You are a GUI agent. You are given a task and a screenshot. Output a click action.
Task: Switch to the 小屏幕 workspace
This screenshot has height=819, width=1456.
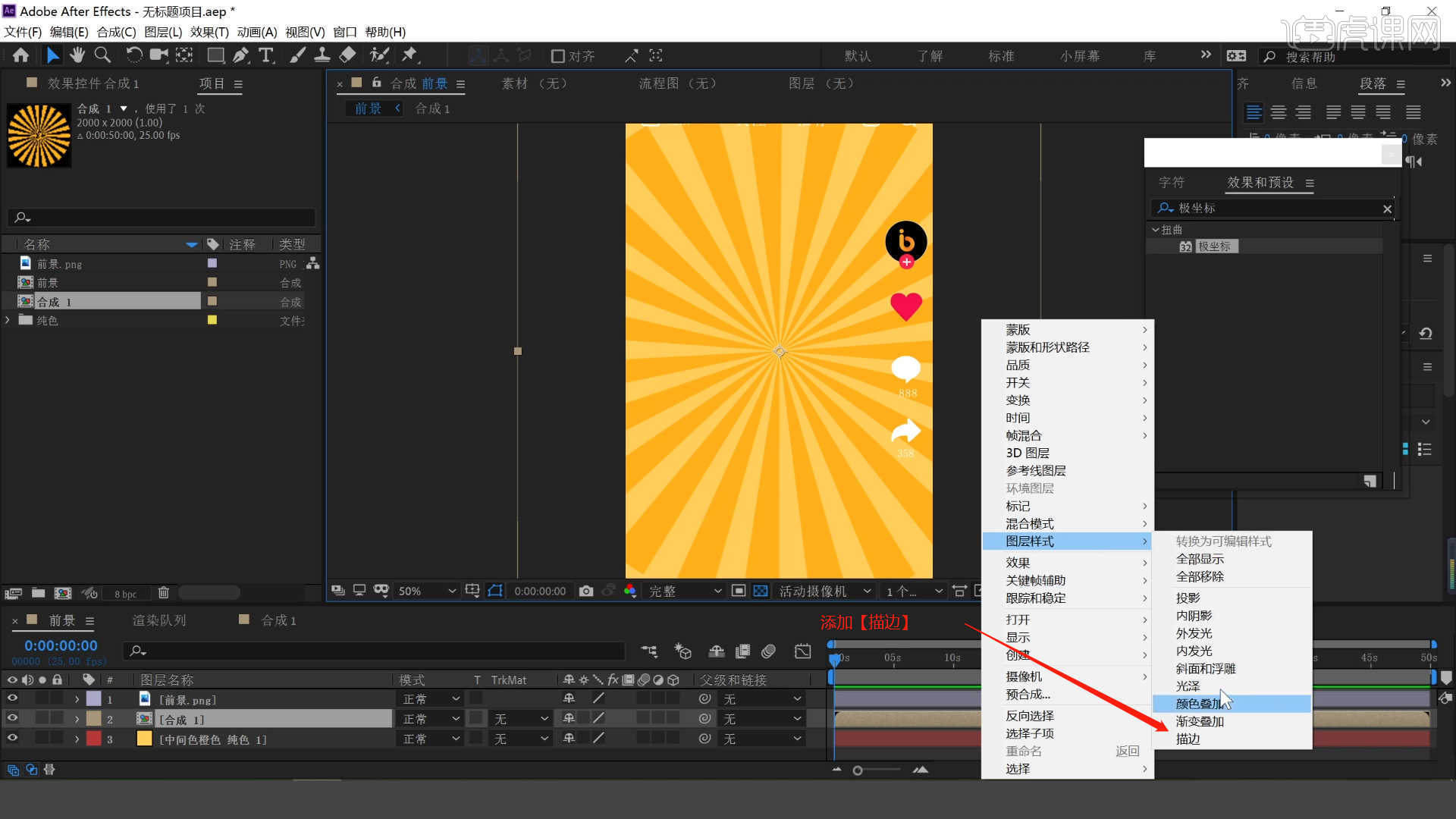pos(1080,56)
